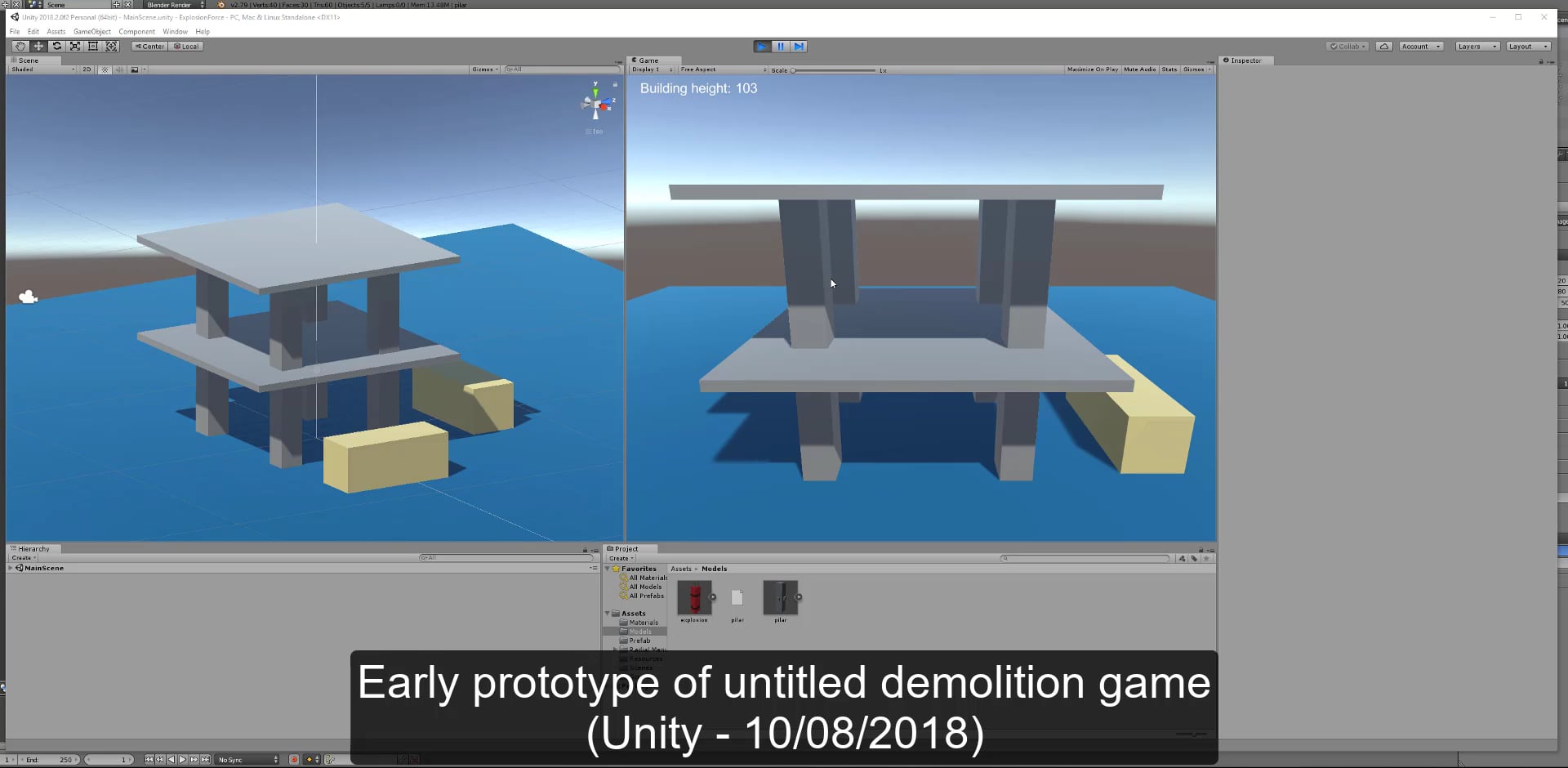Viewport: 1568px width, 768px height.
Task: Open the Window menu
Action: point(175,32)
